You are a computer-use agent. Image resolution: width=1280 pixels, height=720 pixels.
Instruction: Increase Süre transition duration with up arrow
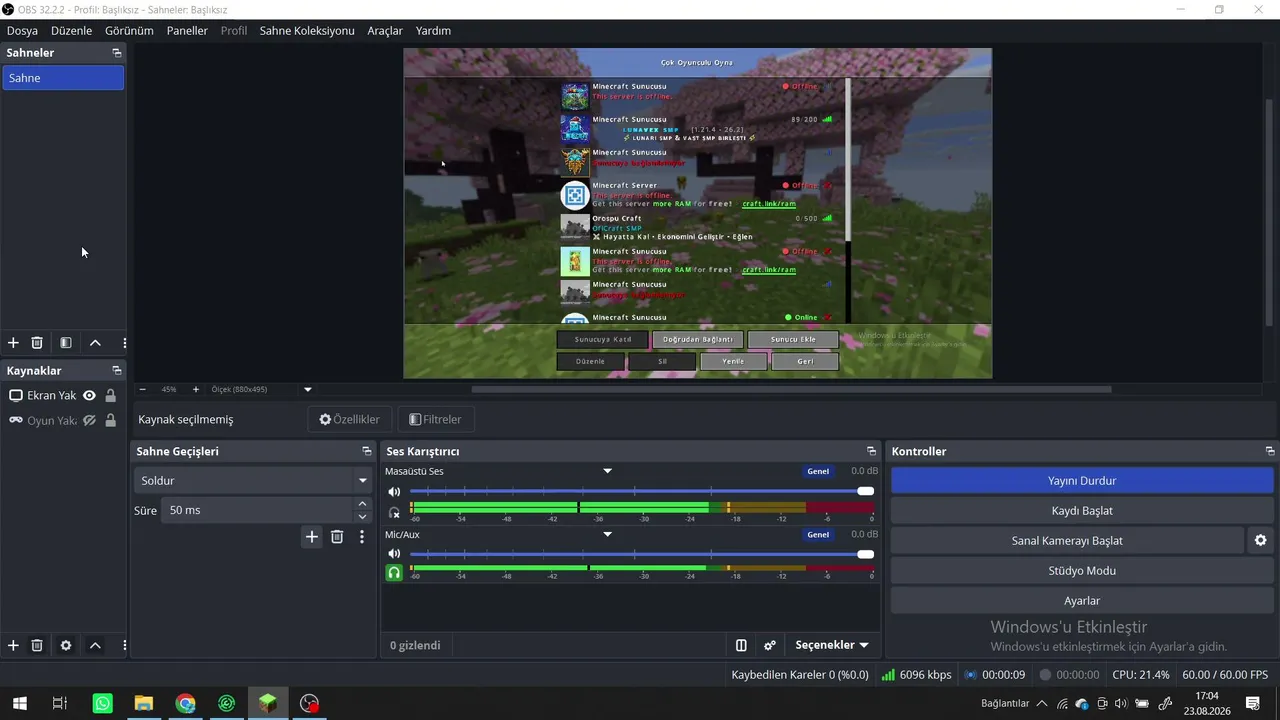(x=362, y=505)
